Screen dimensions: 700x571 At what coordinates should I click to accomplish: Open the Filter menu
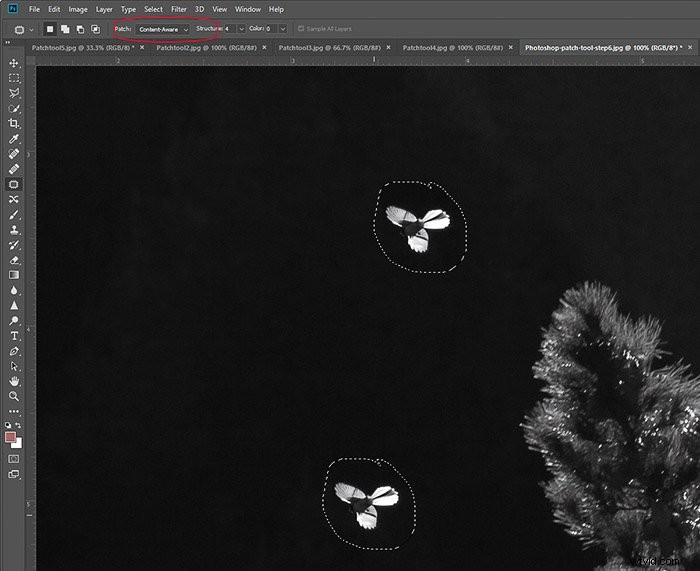coord(179,9)
